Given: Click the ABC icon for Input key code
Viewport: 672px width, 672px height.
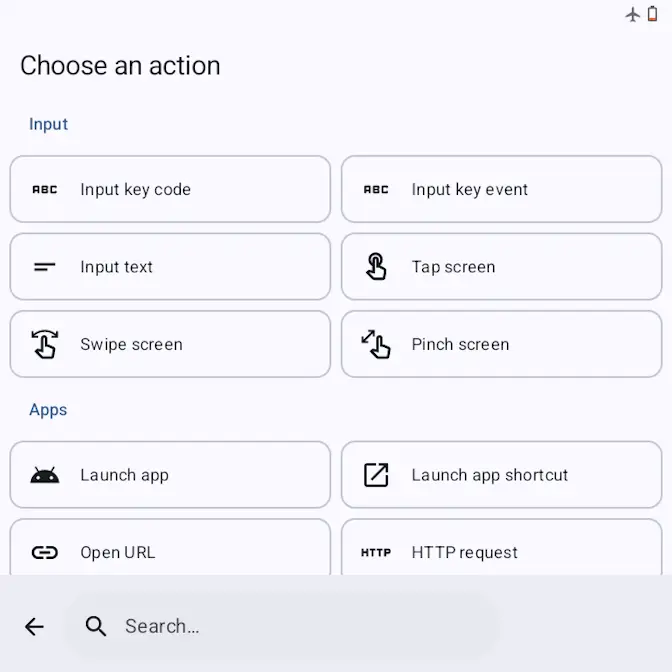Looking at the screenshot, I should (x=45, y=189).
